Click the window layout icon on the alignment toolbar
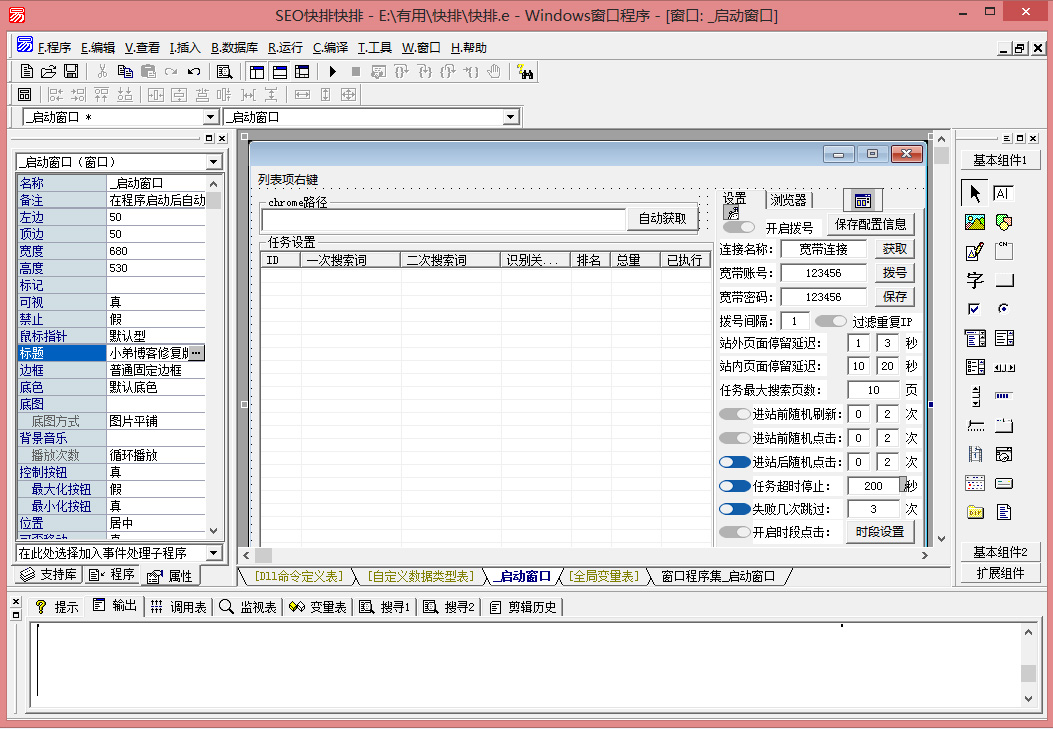This screenshot has width=1053, height=729. click(x=25, y=95)
